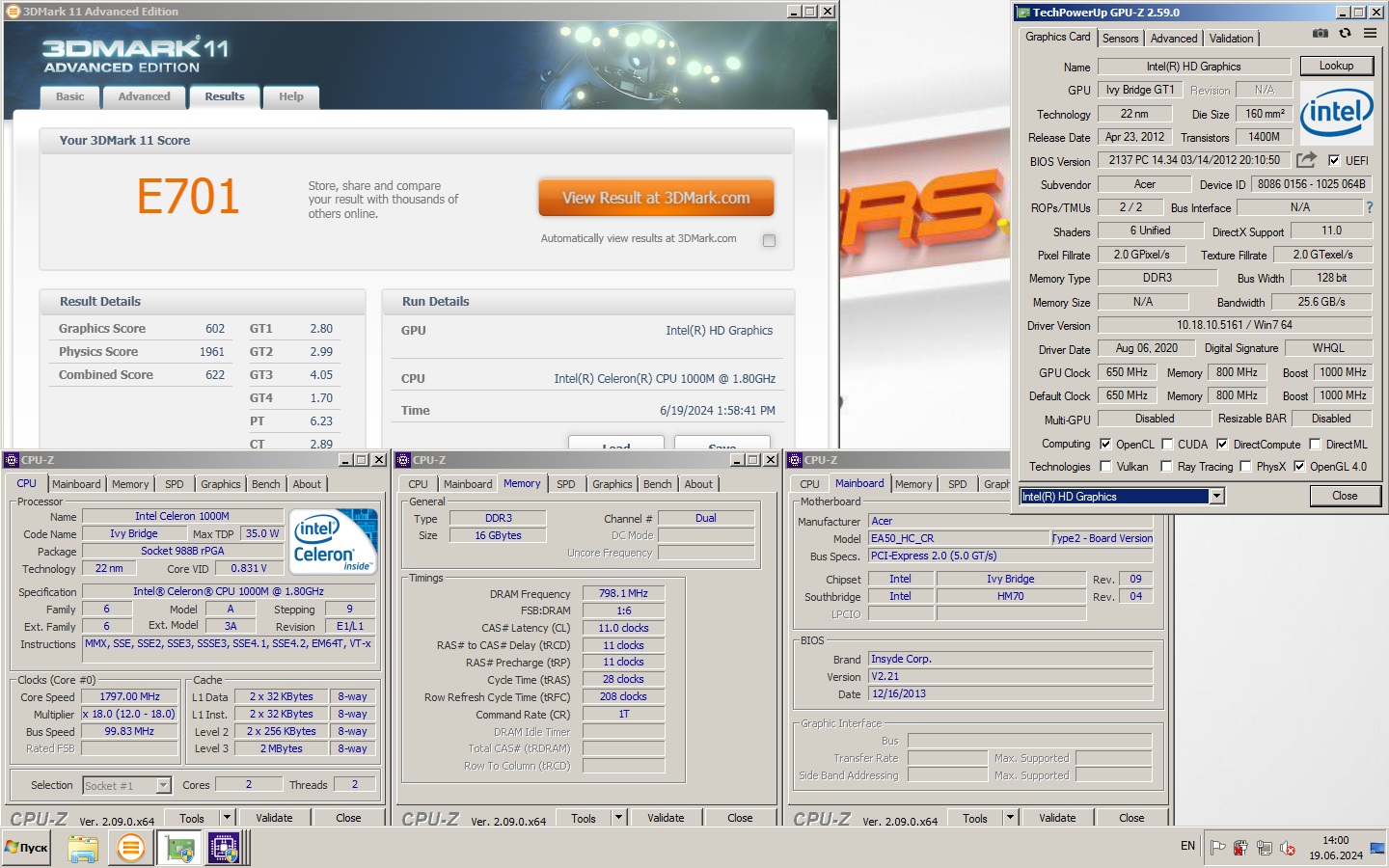1389x868 pixels.
Task: Click the title bar icon of the CPU-Z CPU window
Action: pyautogui.click(x=13, y=460)
